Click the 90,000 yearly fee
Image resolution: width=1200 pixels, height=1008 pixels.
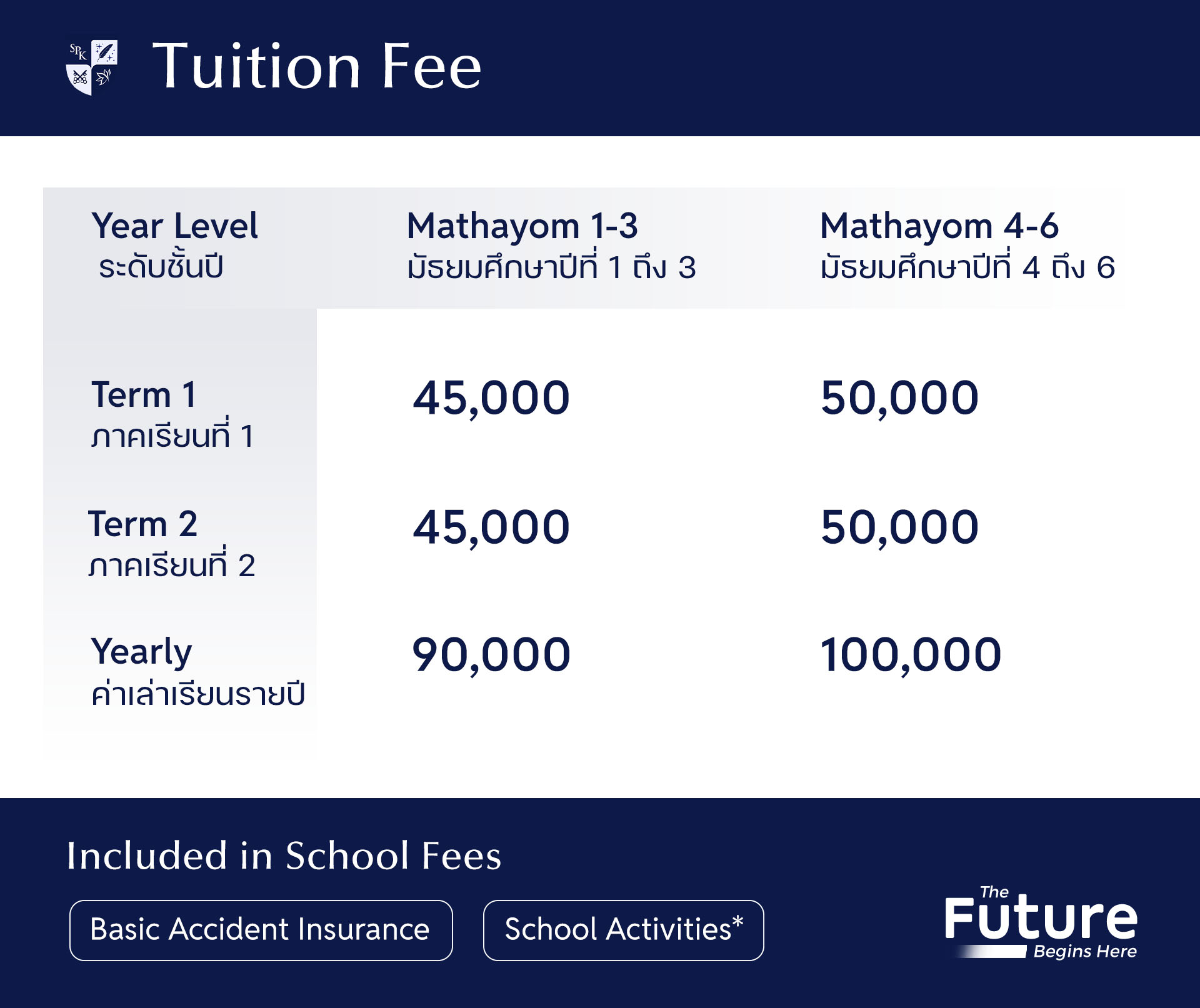pyautogui.click(x=491, y=656)
